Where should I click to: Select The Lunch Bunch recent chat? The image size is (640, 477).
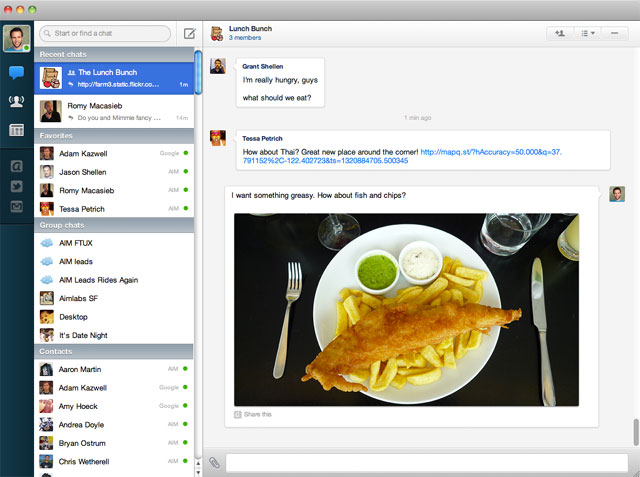(115, 78)
